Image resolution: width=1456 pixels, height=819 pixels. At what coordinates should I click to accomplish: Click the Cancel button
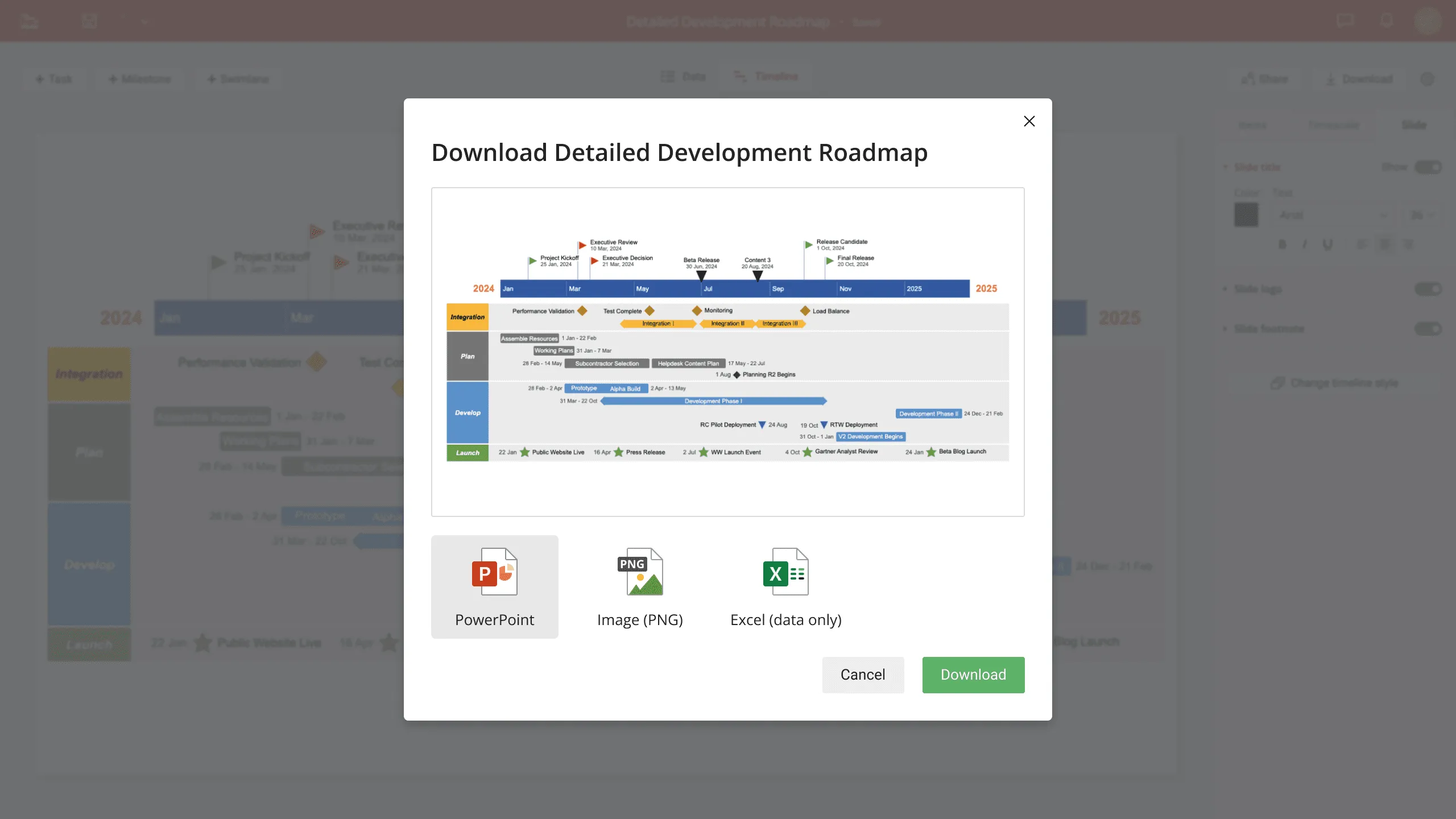(863, 674)
